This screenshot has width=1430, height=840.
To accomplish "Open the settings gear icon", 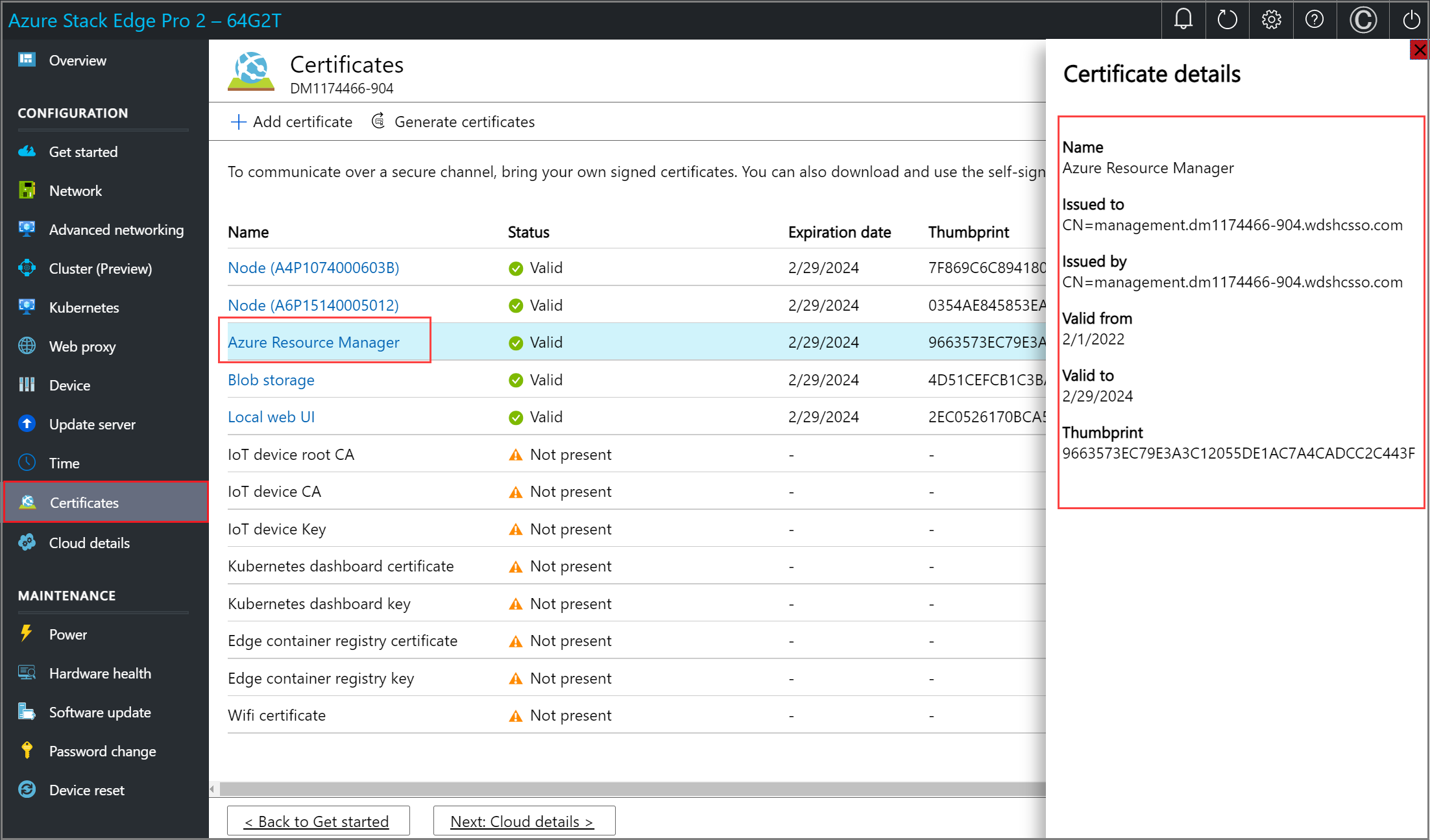I will [1271, 19].
